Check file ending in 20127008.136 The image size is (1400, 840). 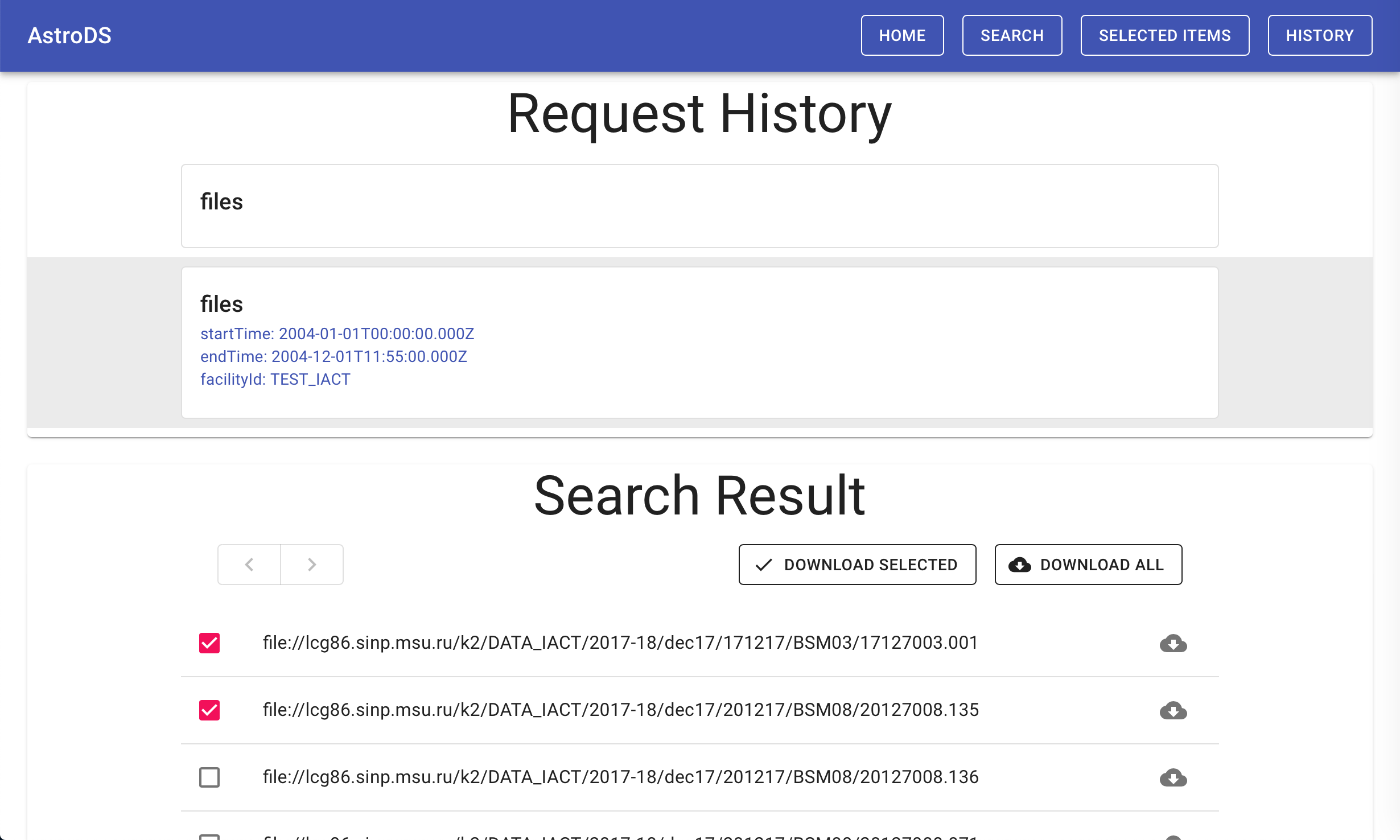209,777
